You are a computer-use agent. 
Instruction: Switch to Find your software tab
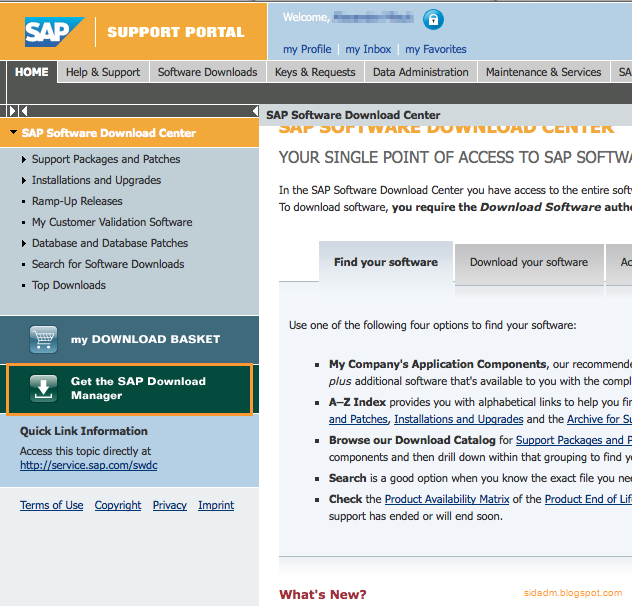(x=386, y=262)
